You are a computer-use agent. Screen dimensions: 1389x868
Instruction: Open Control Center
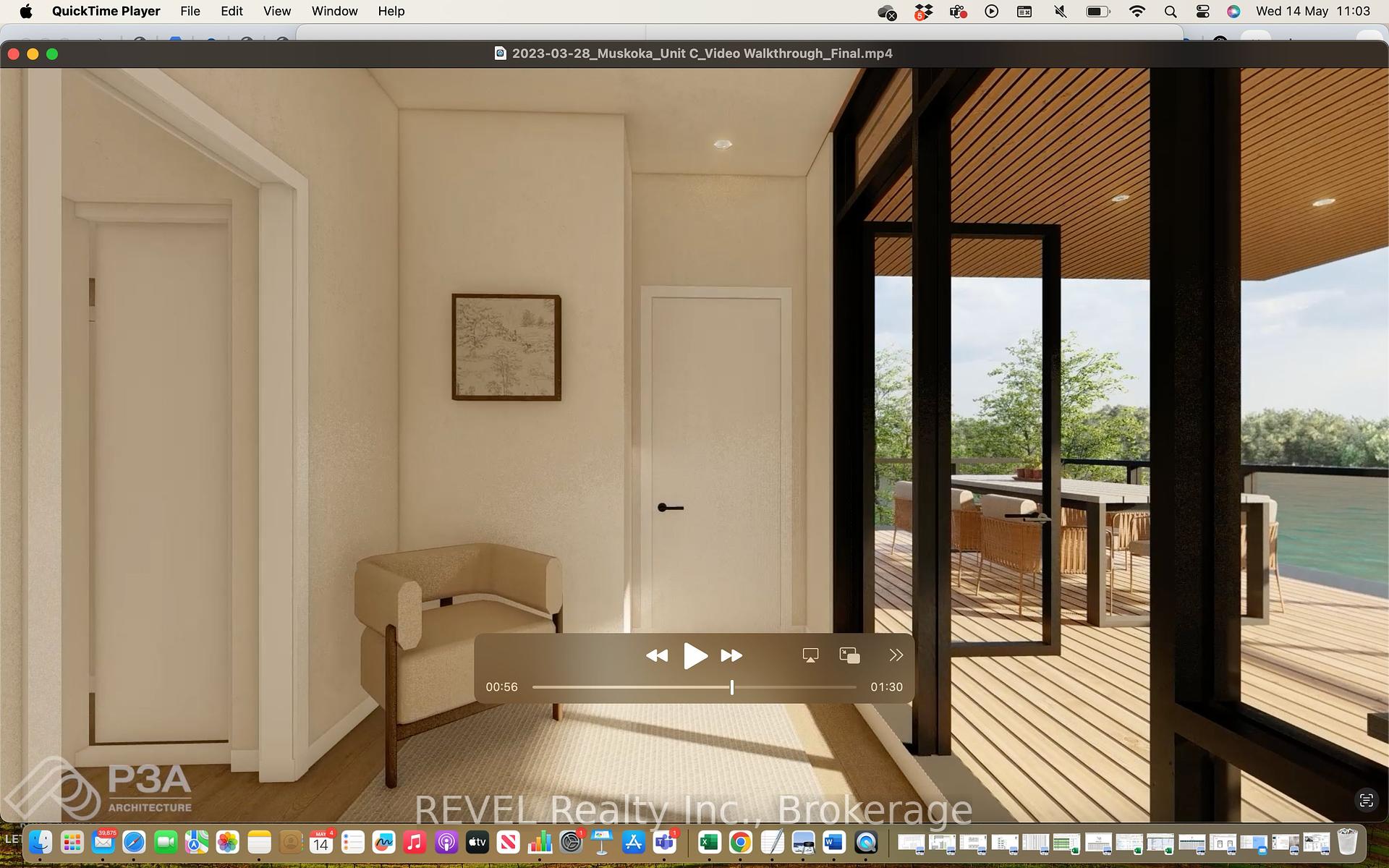pyautogui.click(x=1202, y=11)
